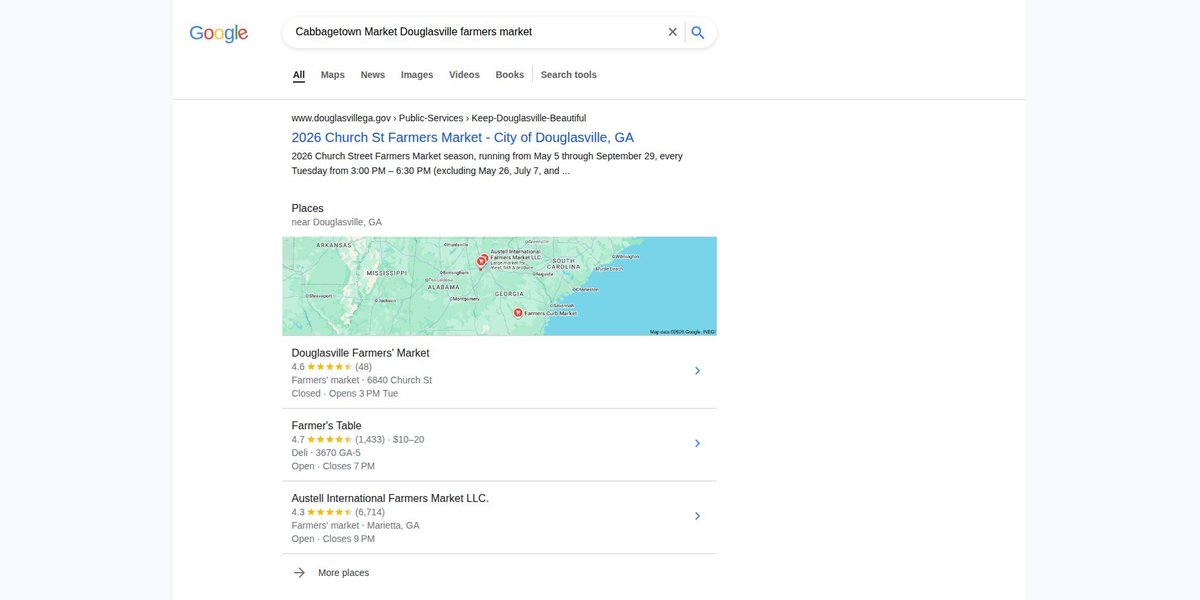Click the Google logo
This screenshot has height=600, width=1200.
pyautogui.click(x=219, y=33)
